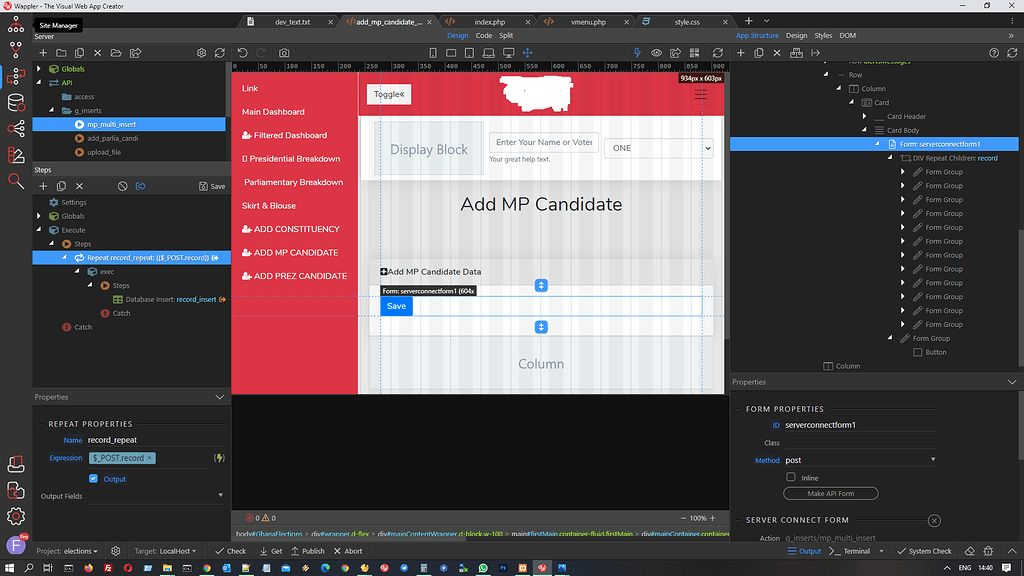Enable the Inline checkbox in Form Properties

pos(791,477)
